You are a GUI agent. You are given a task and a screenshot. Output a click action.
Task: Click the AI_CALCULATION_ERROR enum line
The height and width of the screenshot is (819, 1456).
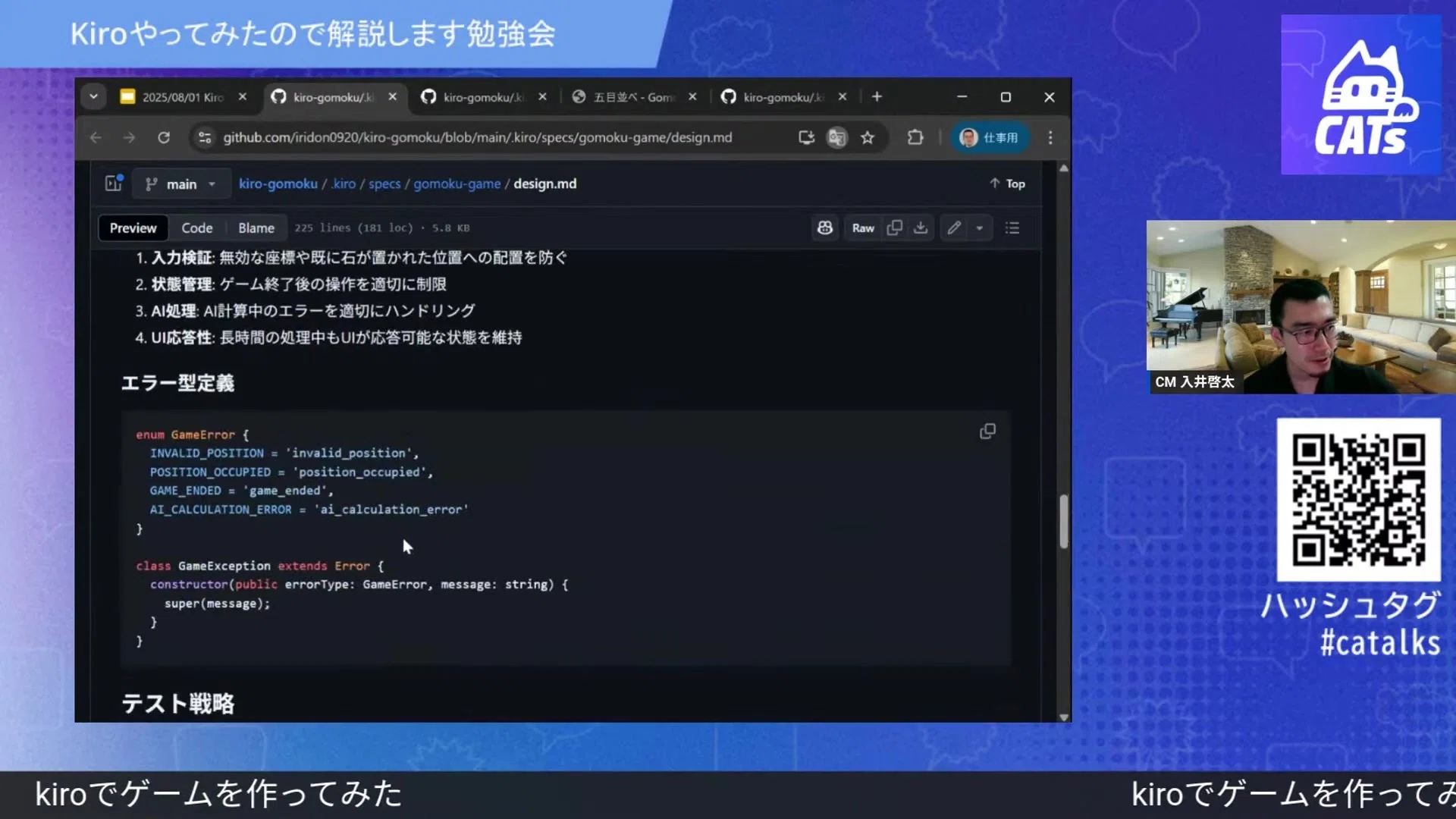point(309,510)
